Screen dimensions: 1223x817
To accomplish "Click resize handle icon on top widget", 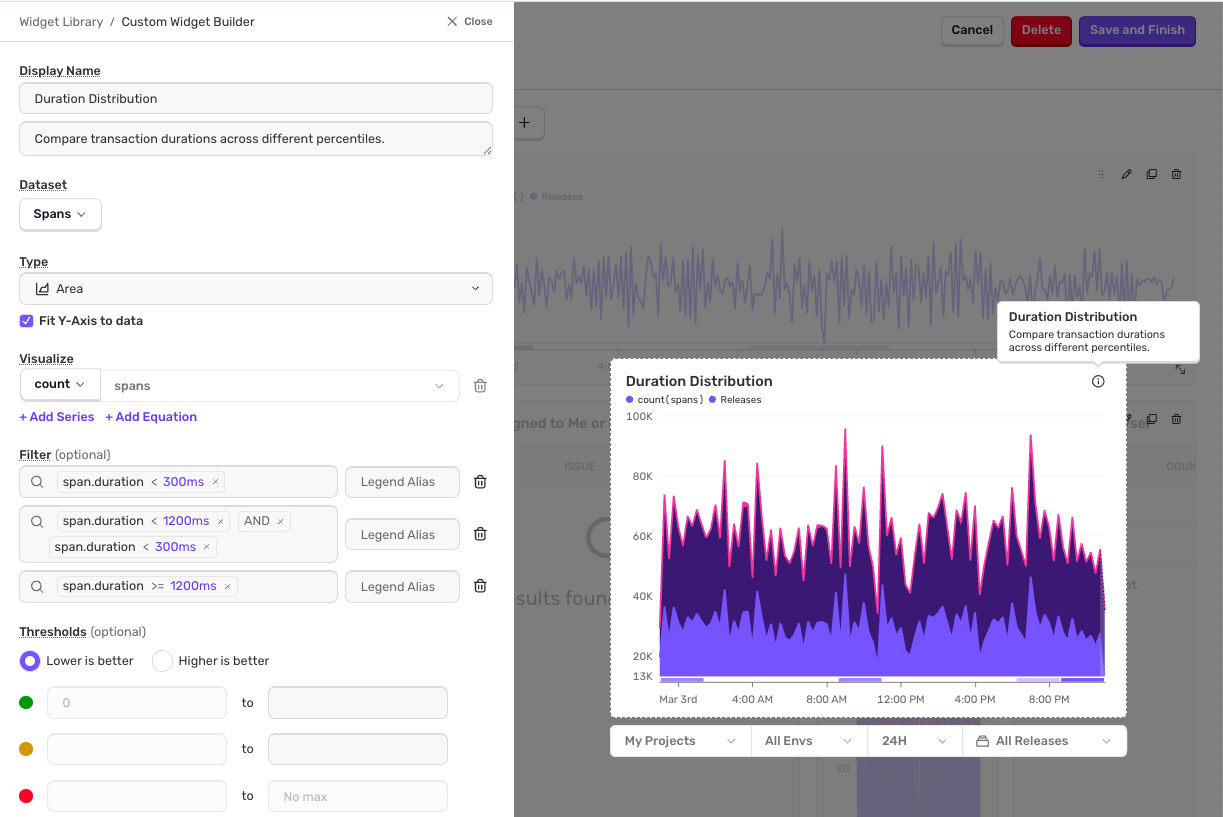I will [x=1180, y=370].
